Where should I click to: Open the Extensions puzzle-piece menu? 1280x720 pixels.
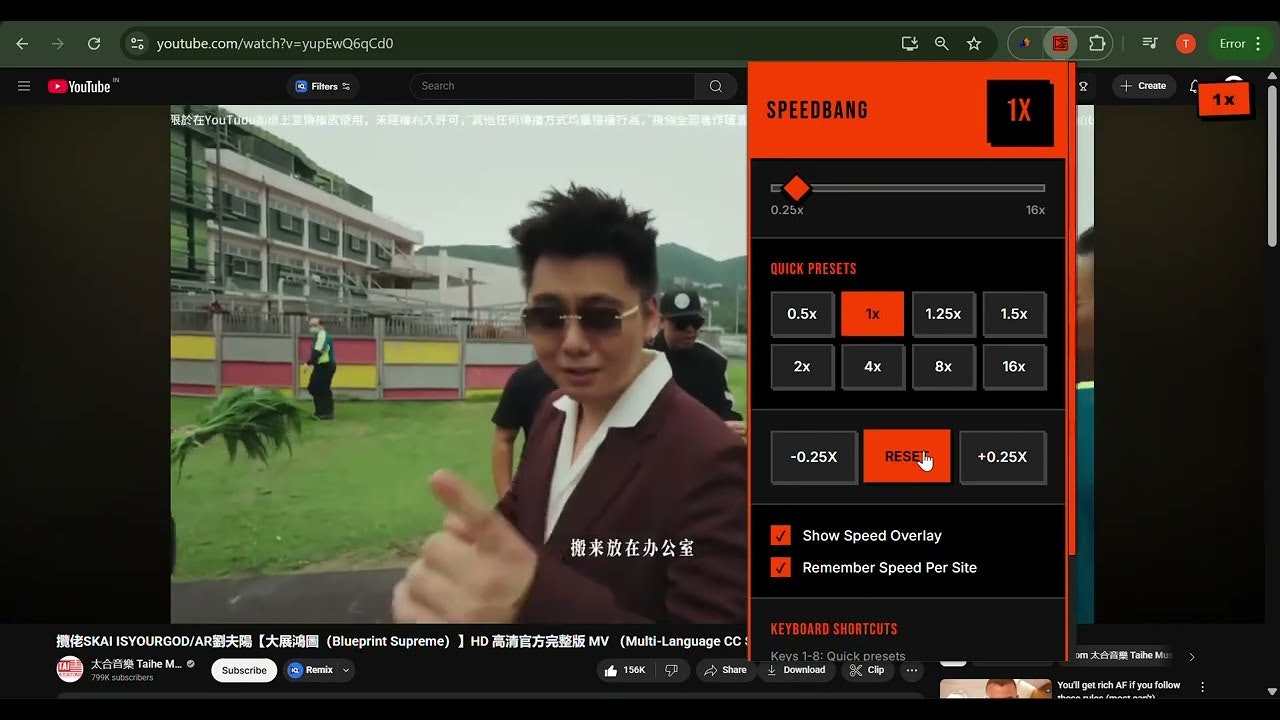tap(1097, 44)
